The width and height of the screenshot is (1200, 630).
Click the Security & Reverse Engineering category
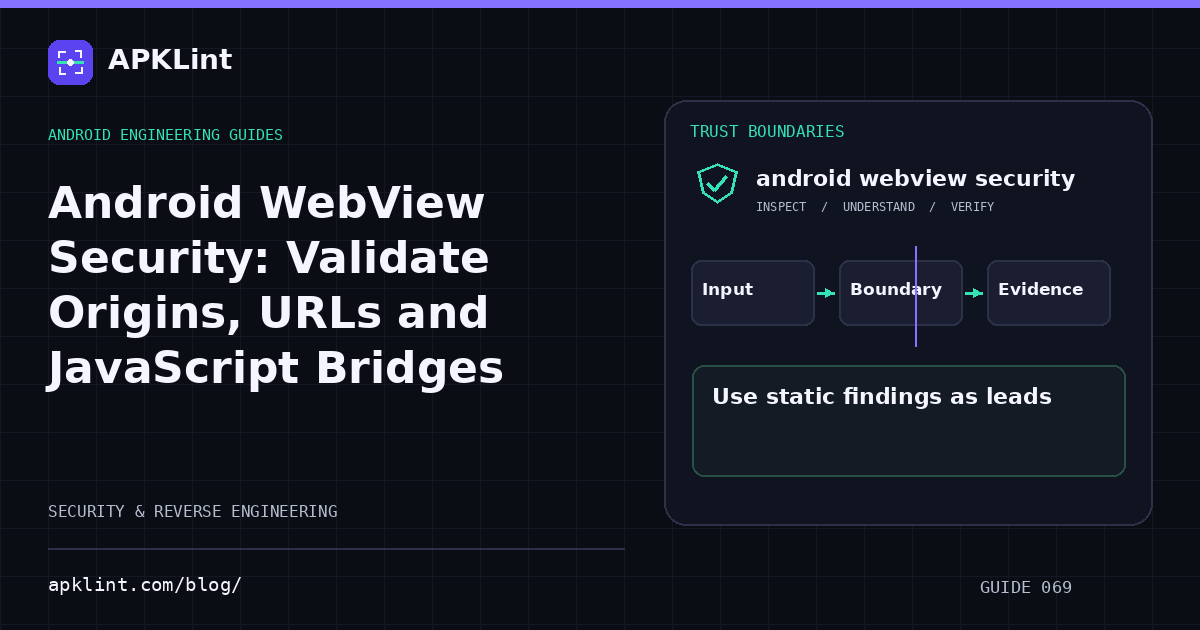(x=193, y=512)
